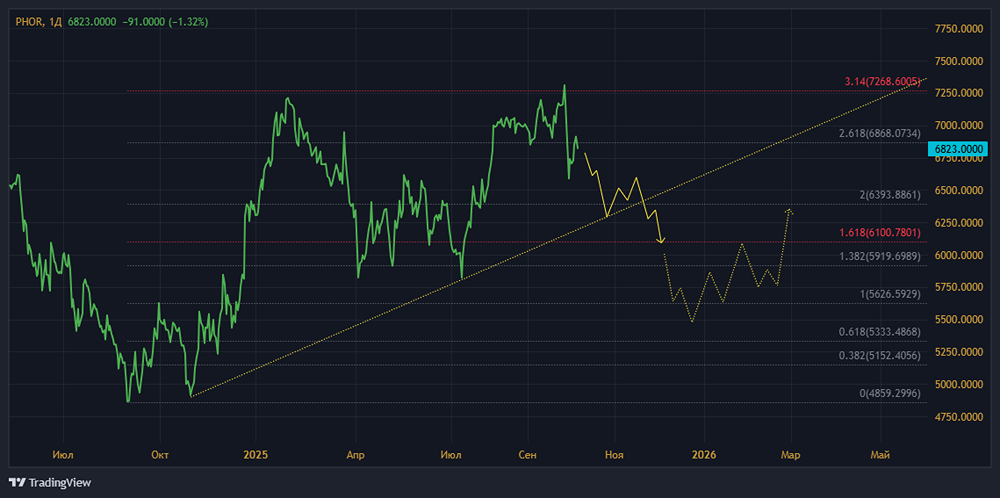Image resolution: width=1000 pixels, height=498 pixels.
Task: Click the -91.0000 (-1.32%) price change text
Action: pos(168,22)
